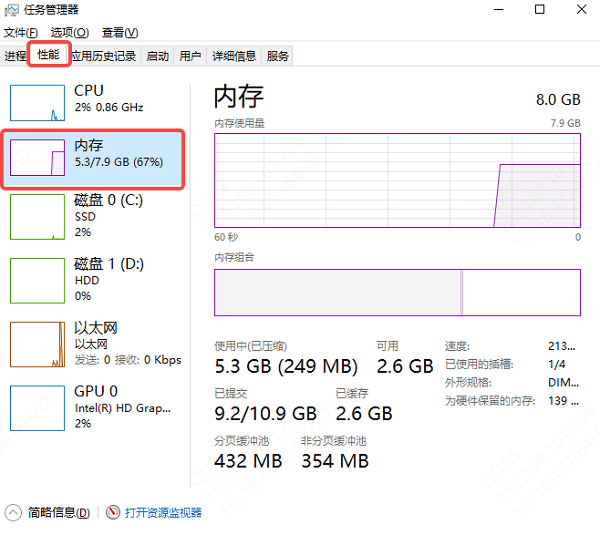Expand the 查看(V) menu
Viewport: 600px width, 535px height.
click(120, 33)
